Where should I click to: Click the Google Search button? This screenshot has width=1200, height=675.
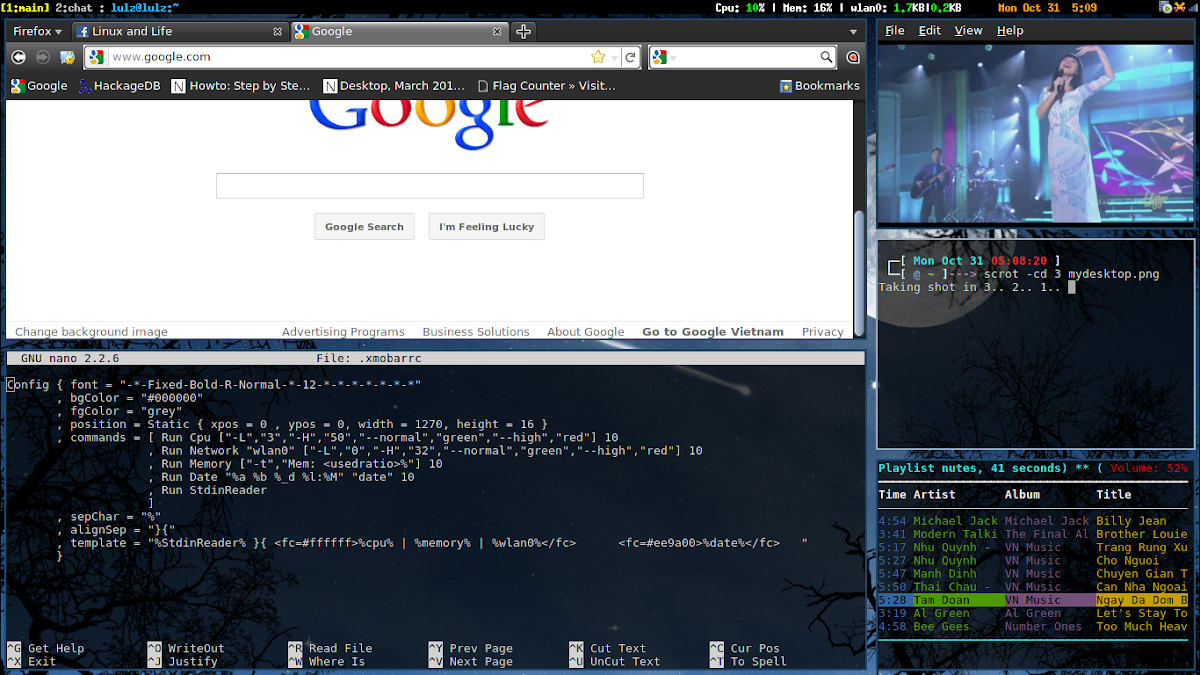pos(364,227)
